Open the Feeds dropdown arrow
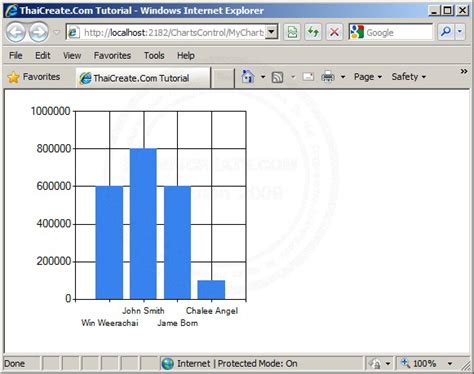 click(x=293, y=77)
